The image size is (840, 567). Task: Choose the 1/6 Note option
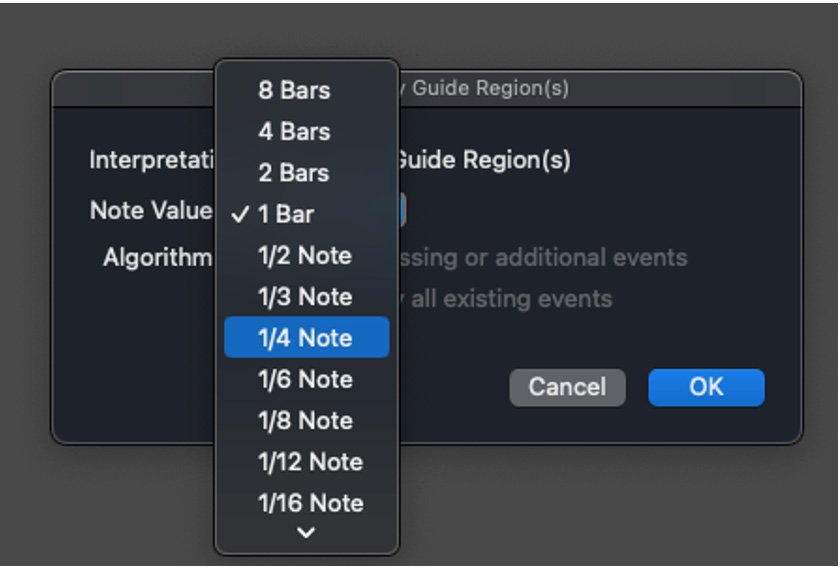[x=306, y=379]
